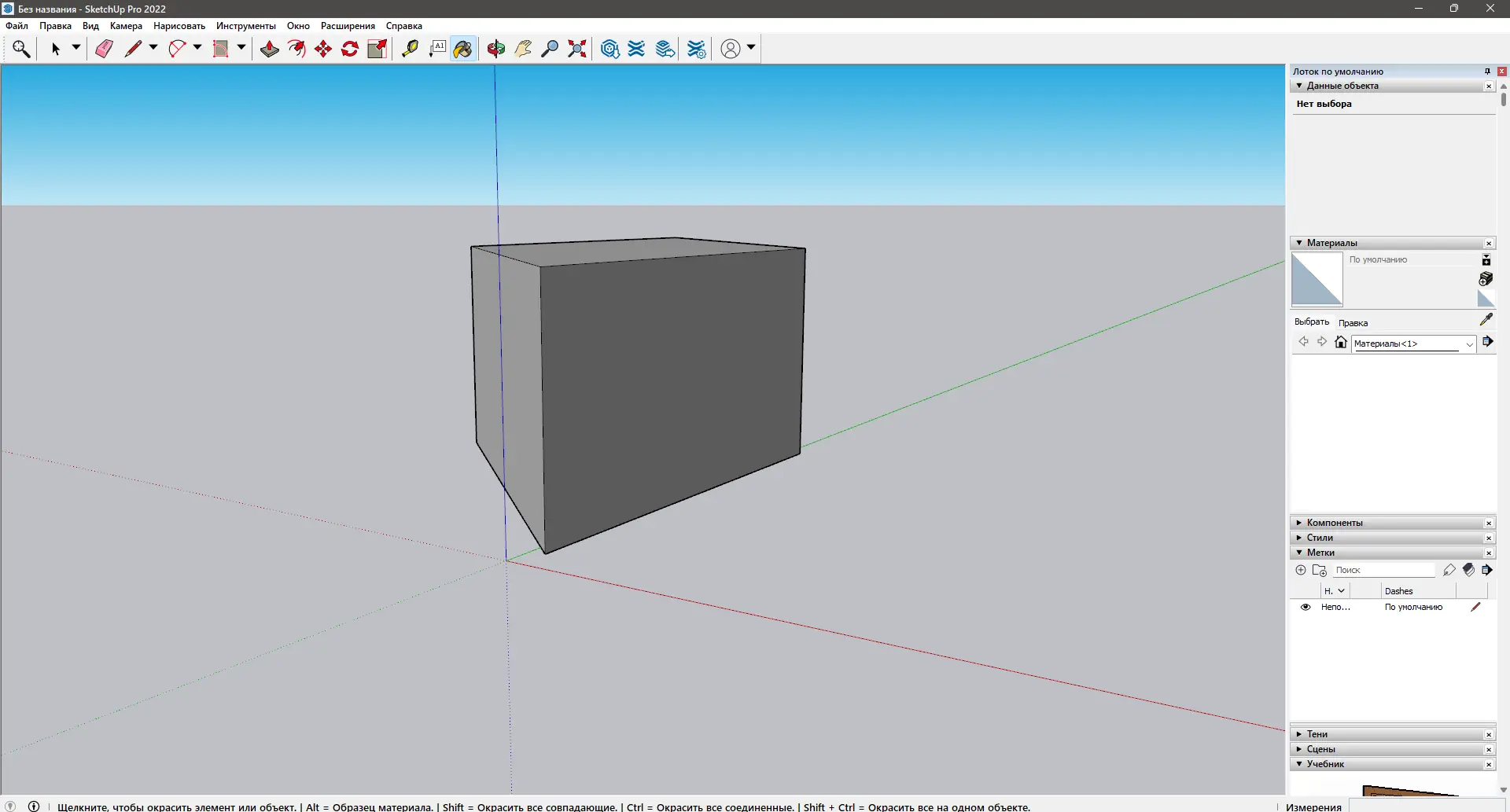Activate the Push/Pull tool
Image resolution: width=1510 pixels, height=812 pixels.
point(270,49)
